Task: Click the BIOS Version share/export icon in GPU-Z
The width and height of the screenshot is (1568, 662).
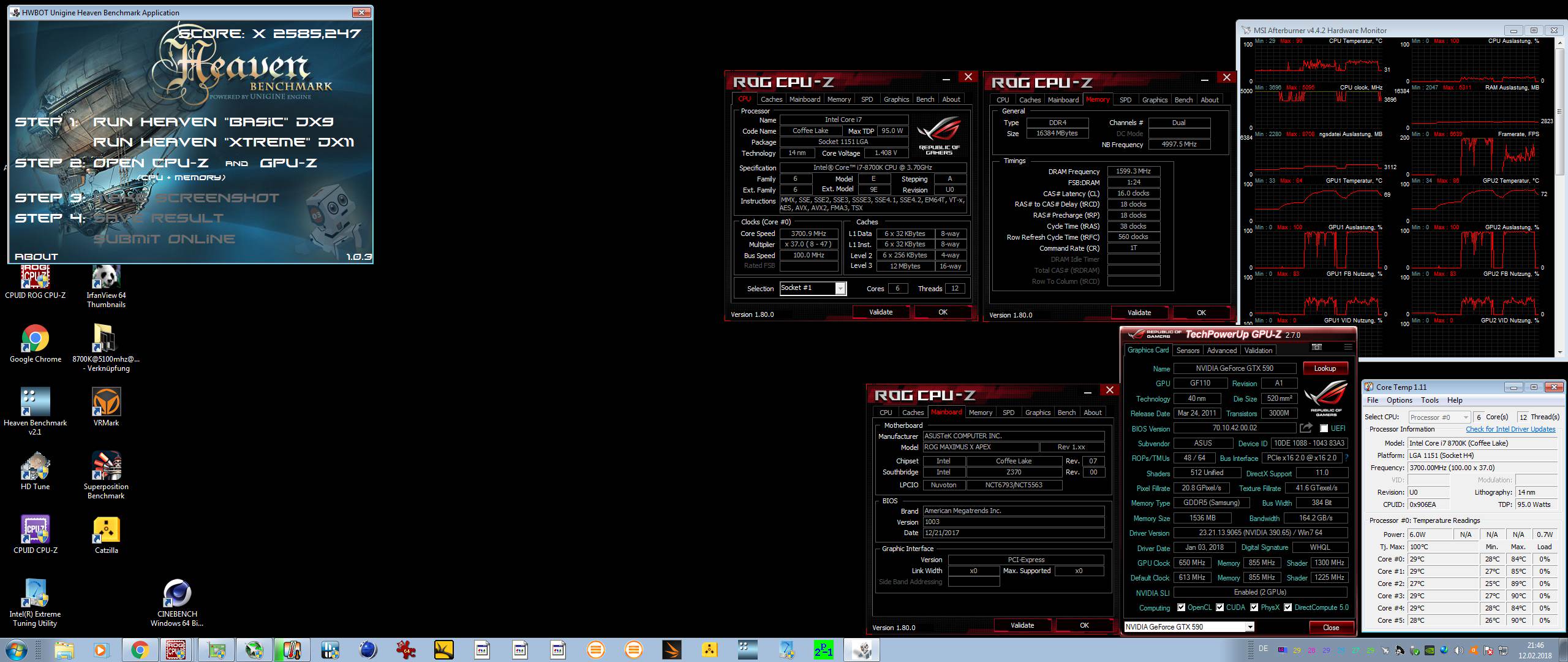Action: click(x=1306, y=428)
